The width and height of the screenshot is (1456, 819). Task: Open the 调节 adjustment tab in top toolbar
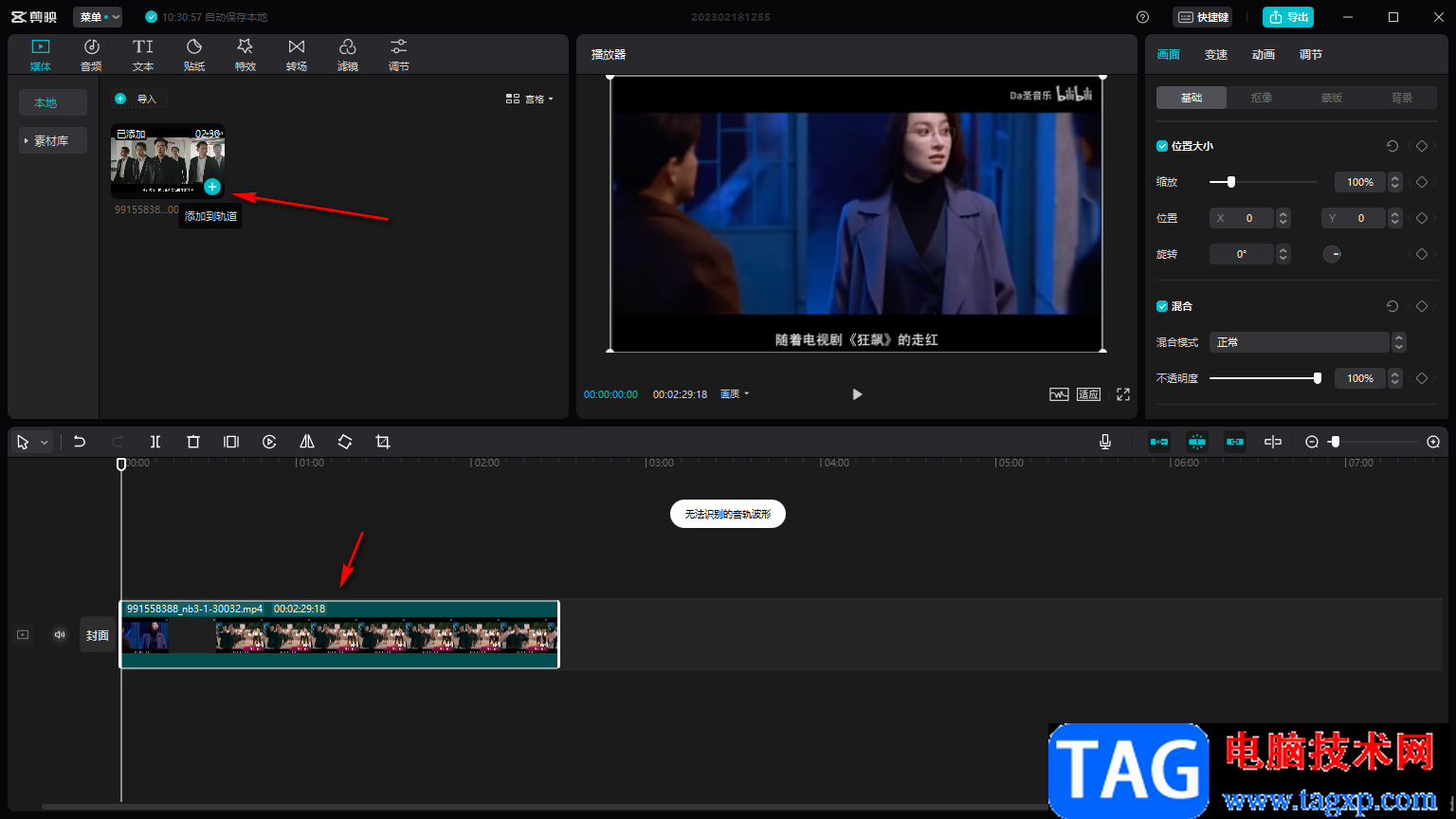coord(399,55)
